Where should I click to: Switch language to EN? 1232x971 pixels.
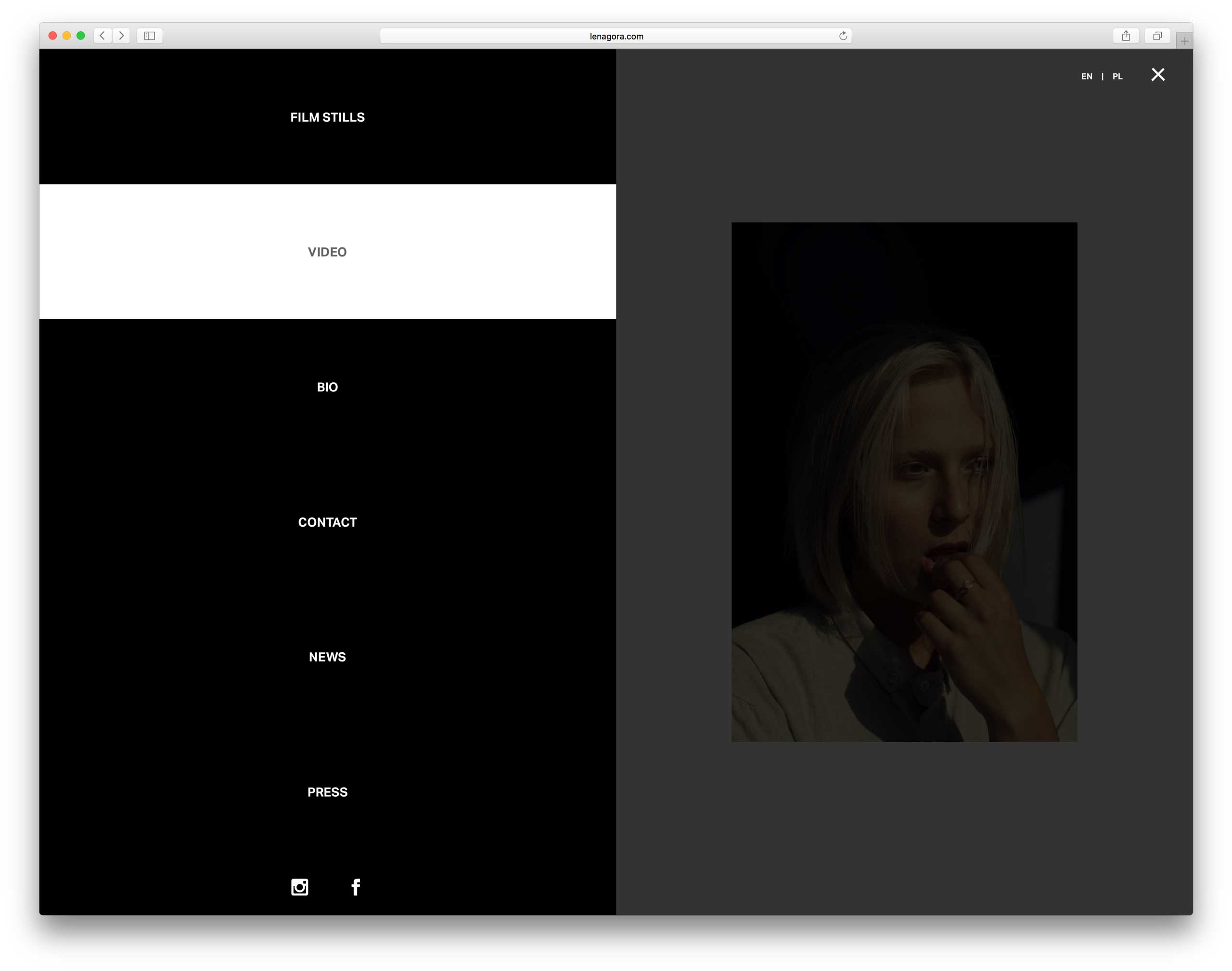click(1087, 76)
